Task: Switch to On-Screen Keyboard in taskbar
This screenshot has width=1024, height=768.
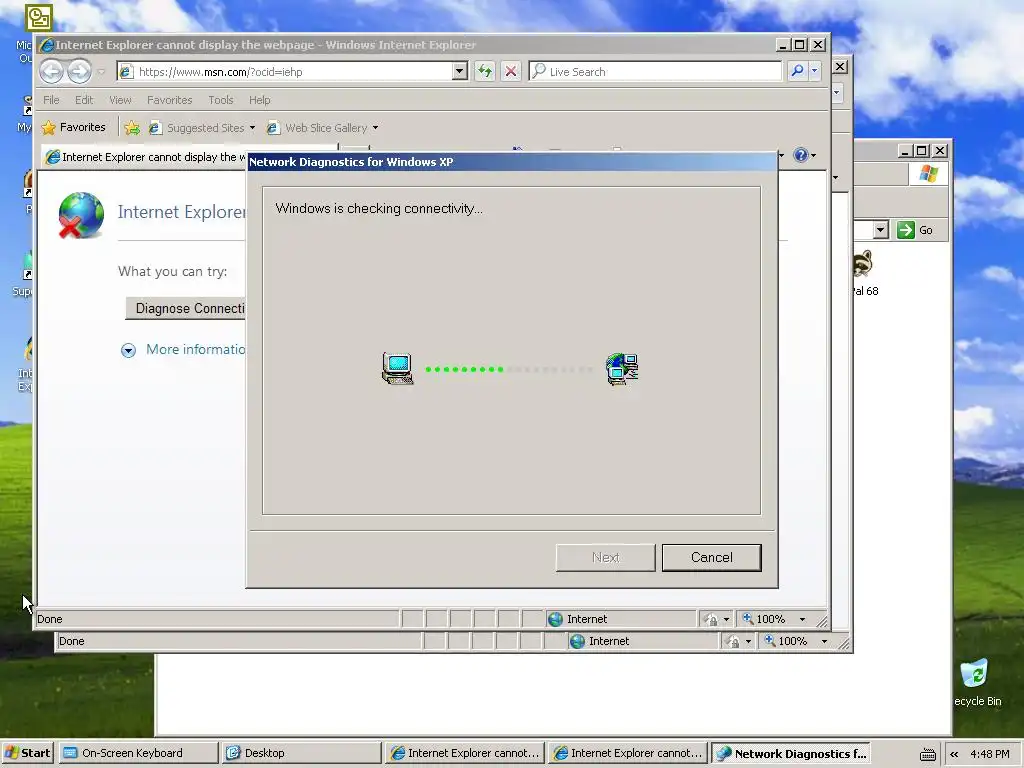Action: (138, 753)
